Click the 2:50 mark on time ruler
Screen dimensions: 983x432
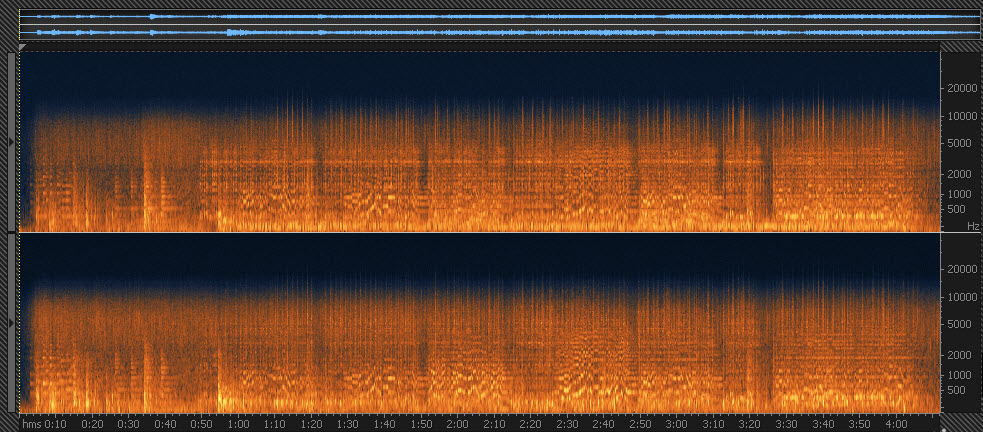tap(640, 424)
